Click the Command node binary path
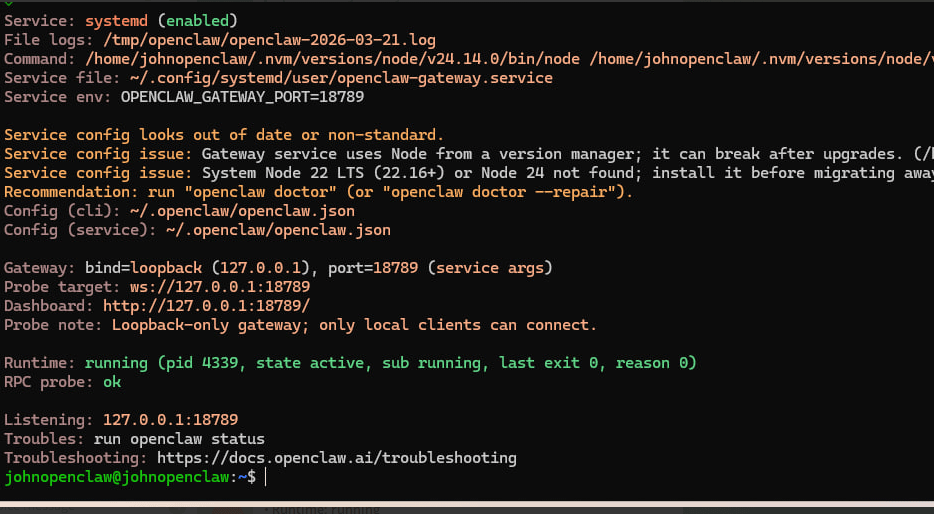This screenshot has height=514, width=934. (x=332, y=59)
